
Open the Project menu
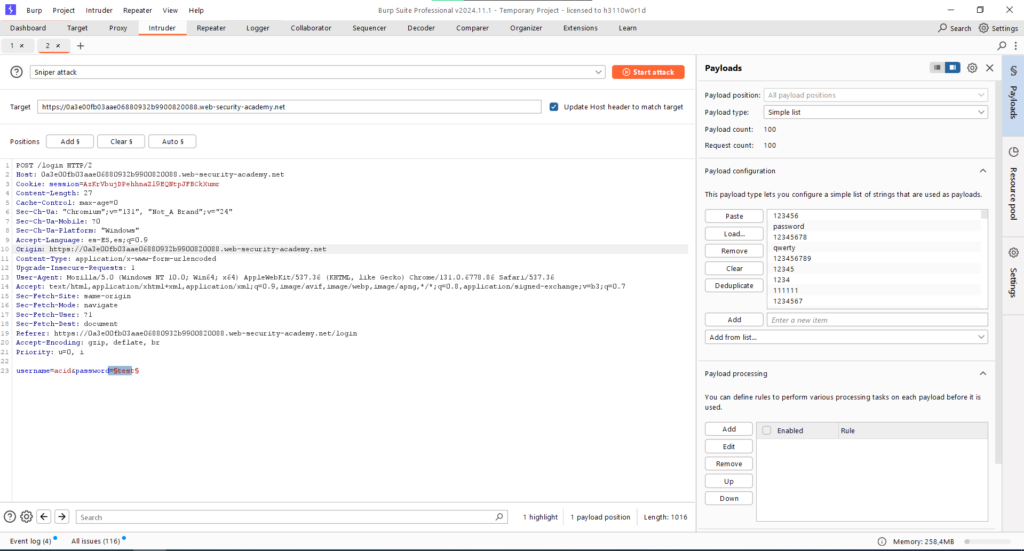[x=63, y=10]
